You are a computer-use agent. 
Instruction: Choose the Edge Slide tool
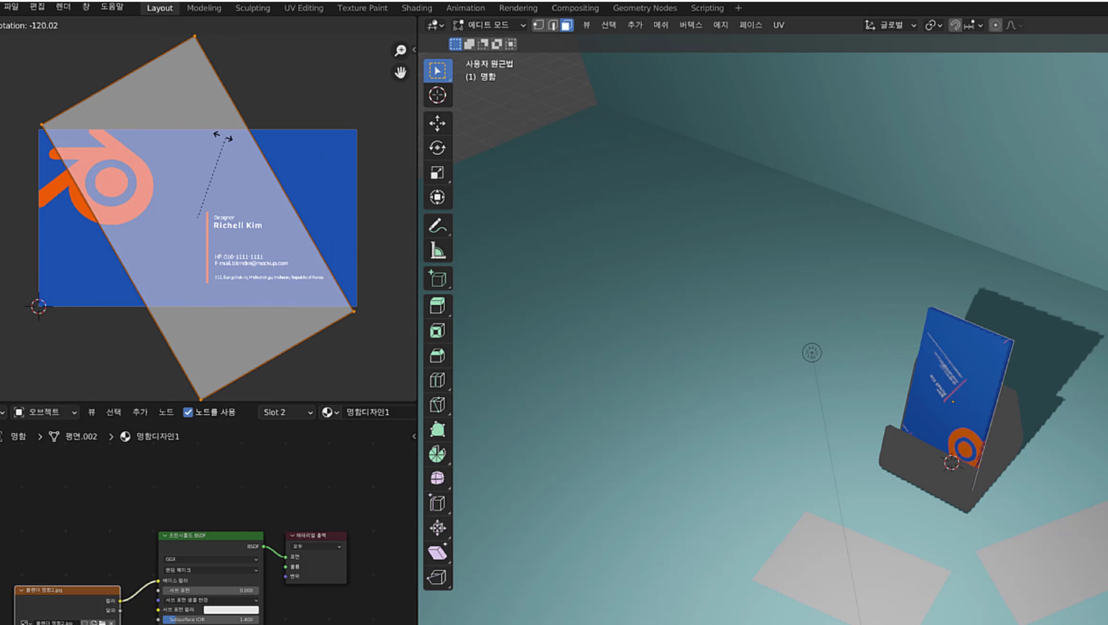437,503
